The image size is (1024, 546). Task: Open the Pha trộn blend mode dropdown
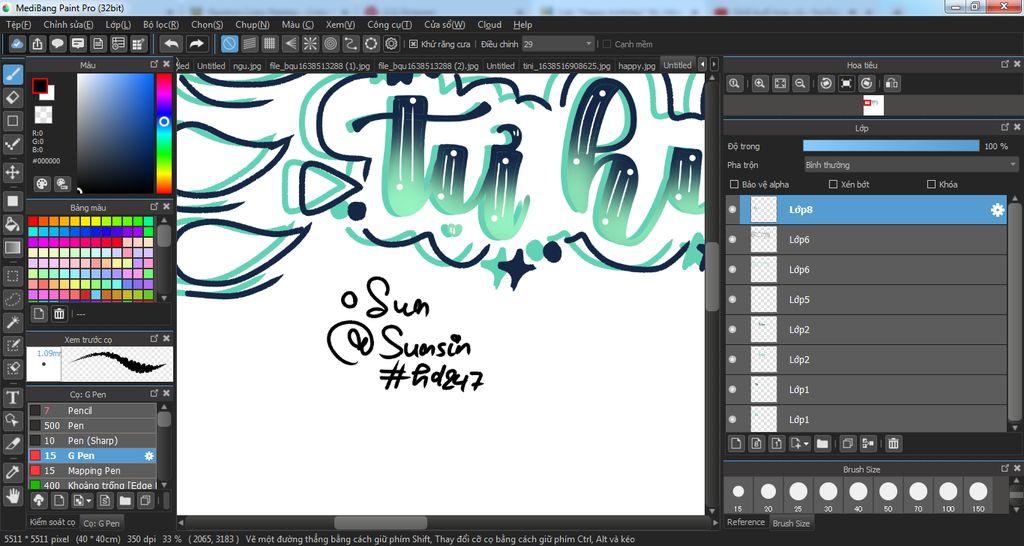pyautogui.click(x=911, y=165)
